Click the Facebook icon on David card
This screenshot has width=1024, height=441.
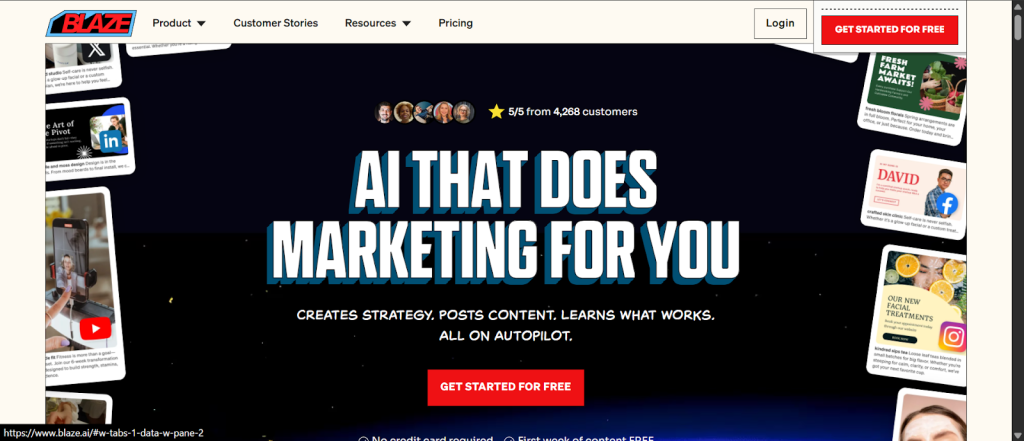[946, 204]
